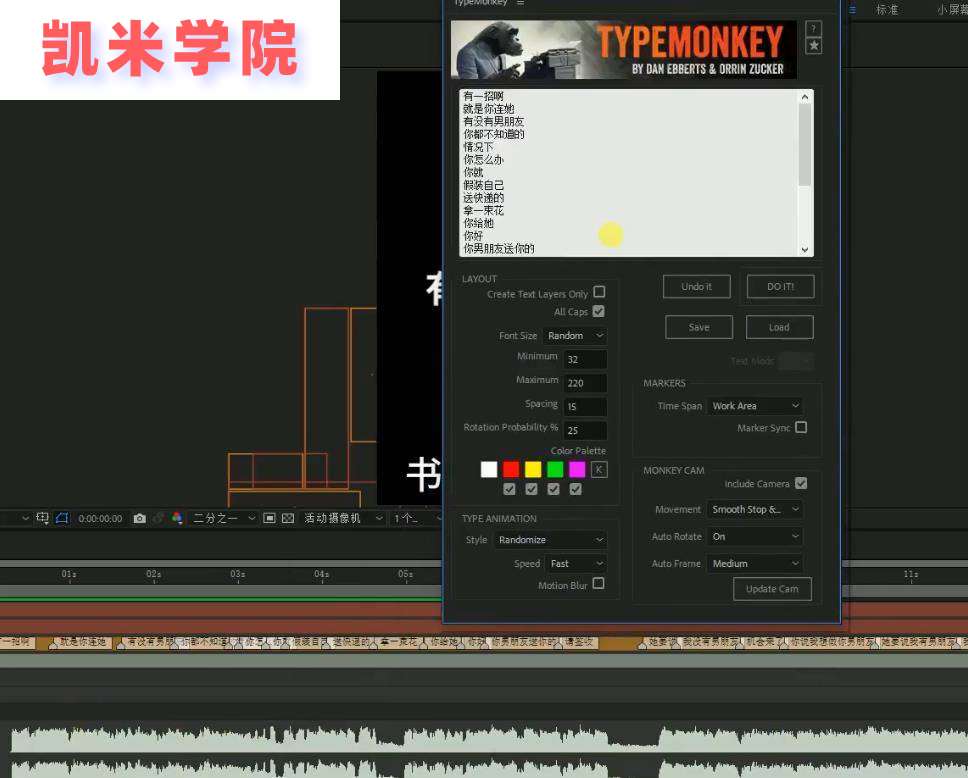Uncheck the All Caps checkbox
968x778 pixels.
[x=598, y=311]
